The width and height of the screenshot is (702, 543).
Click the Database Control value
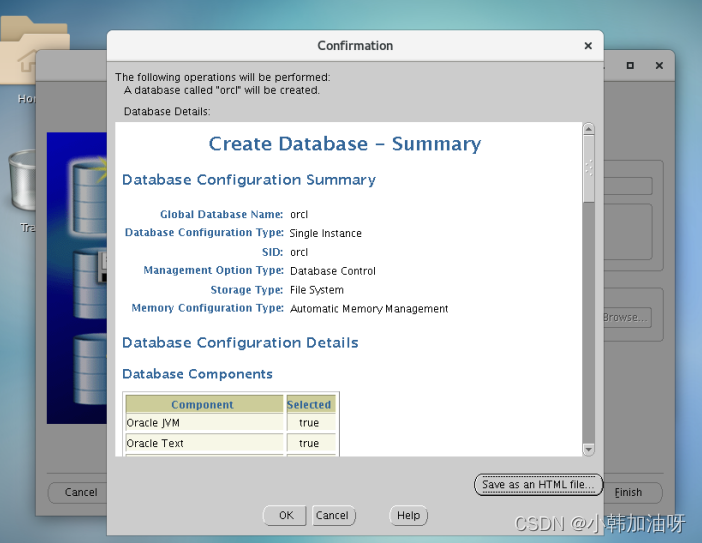coord(333,271)
